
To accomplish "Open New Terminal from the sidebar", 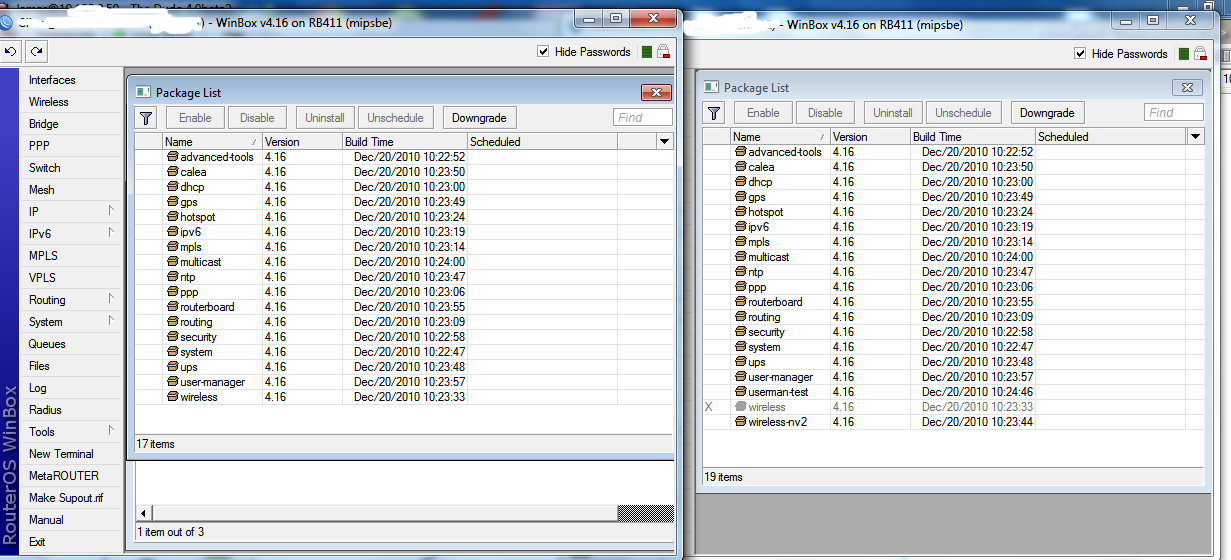I will pos(71,454).
